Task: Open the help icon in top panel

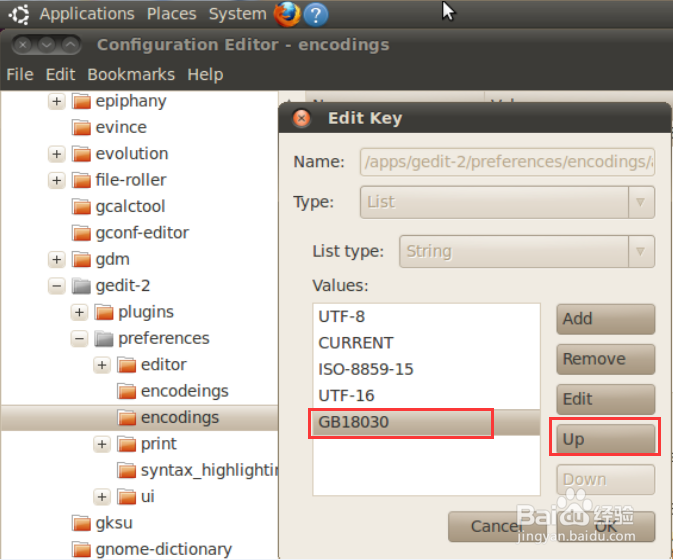Action: click(316, 15)
